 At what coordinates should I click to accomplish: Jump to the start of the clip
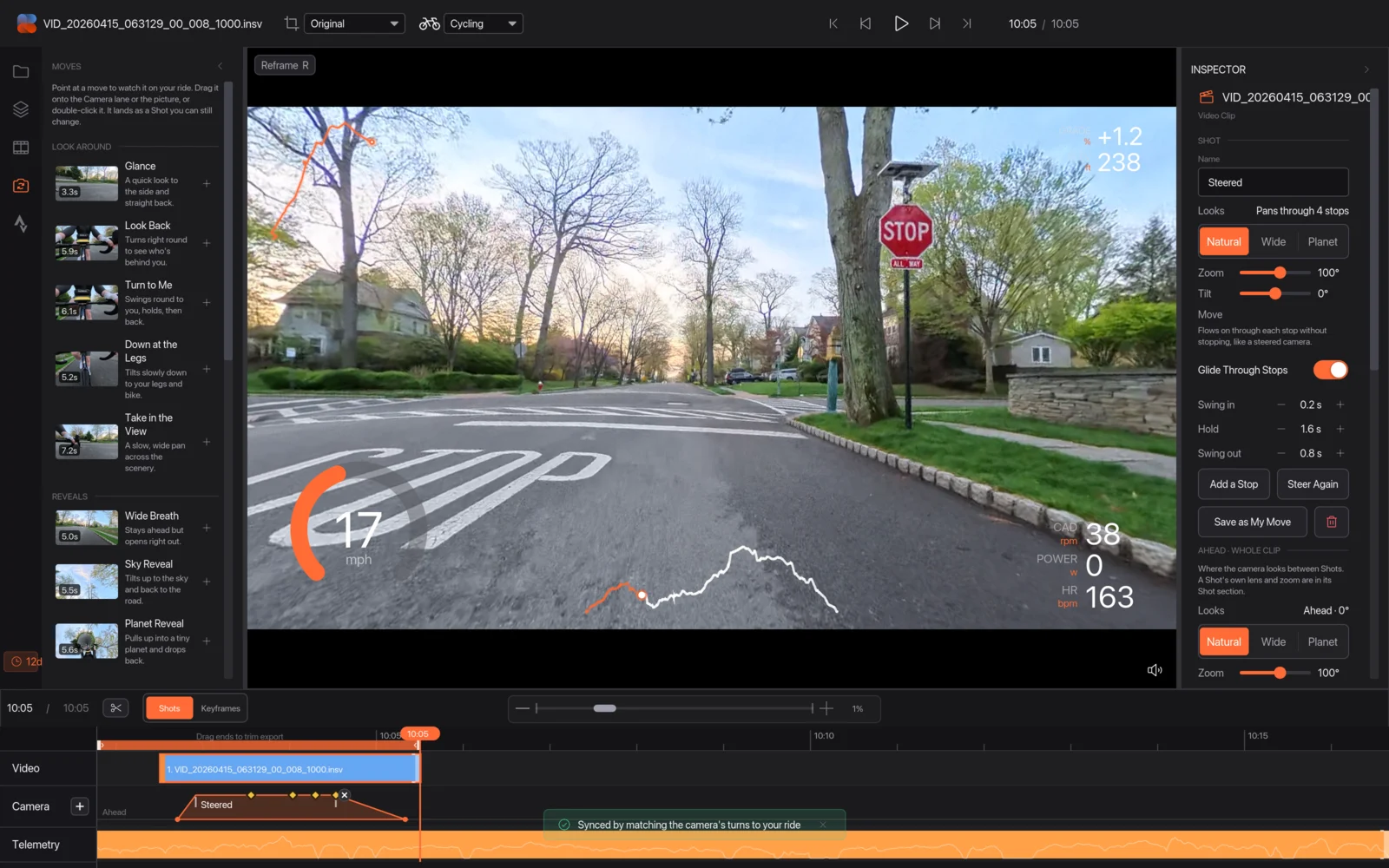pos(833,23)
